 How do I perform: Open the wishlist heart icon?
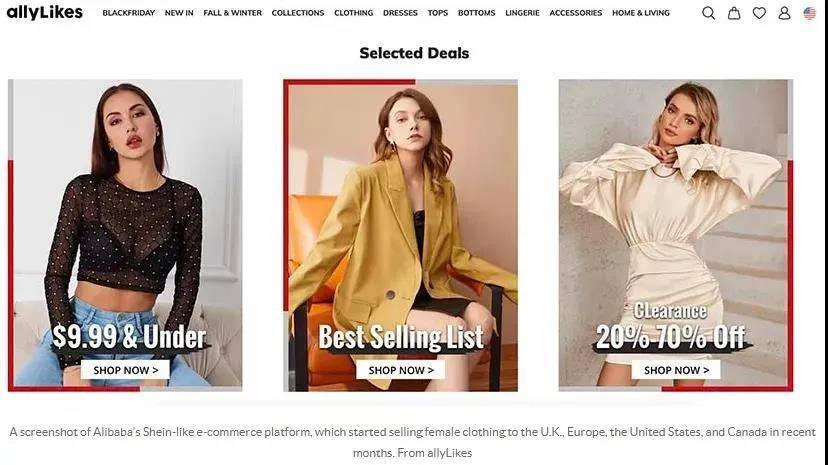pyautogui.click(x=759, y=13)
